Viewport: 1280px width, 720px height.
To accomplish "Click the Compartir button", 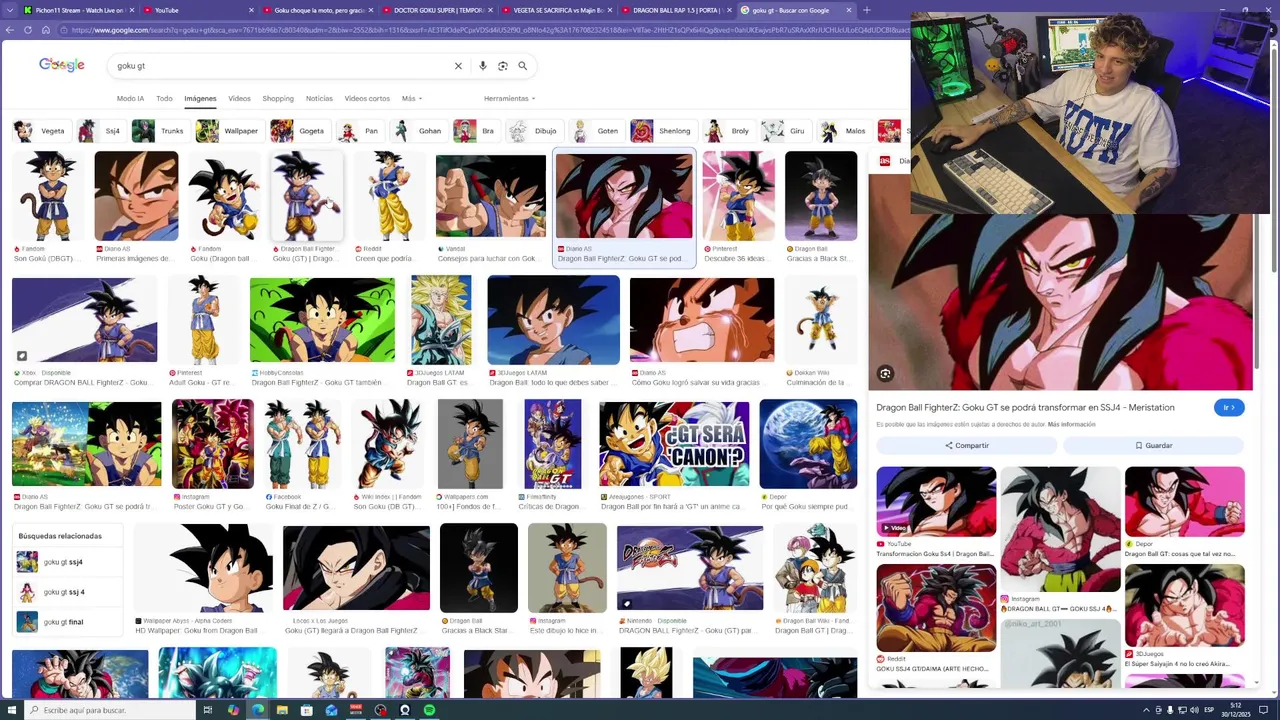I will pos(966,446).
